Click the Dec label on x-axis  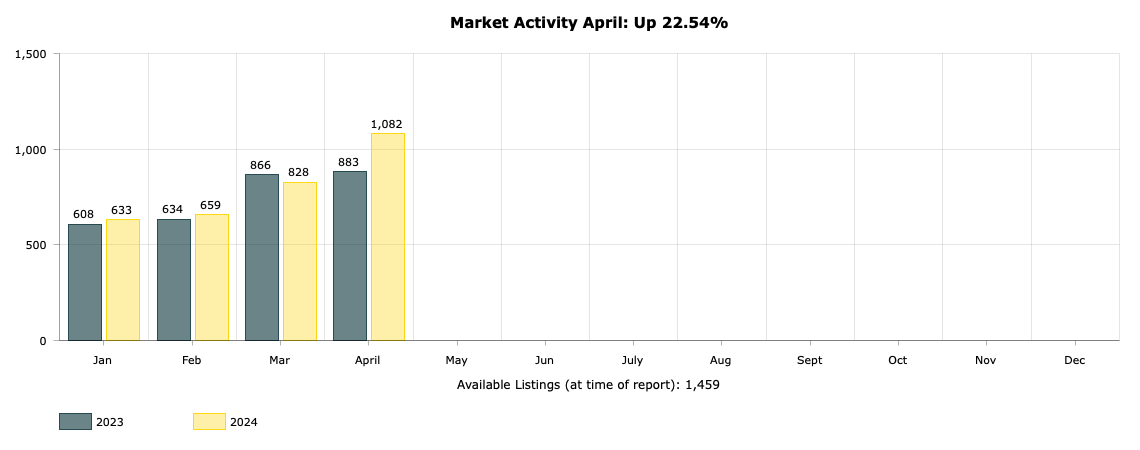[x=1074, y=361]
